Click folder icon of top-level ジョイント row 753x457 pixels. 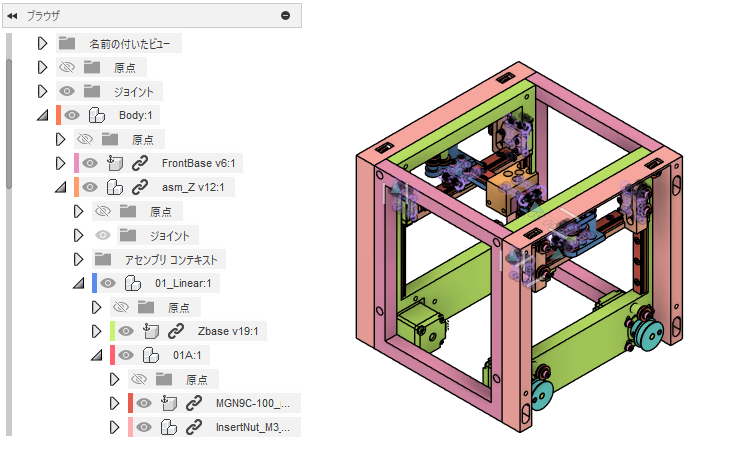92,91
